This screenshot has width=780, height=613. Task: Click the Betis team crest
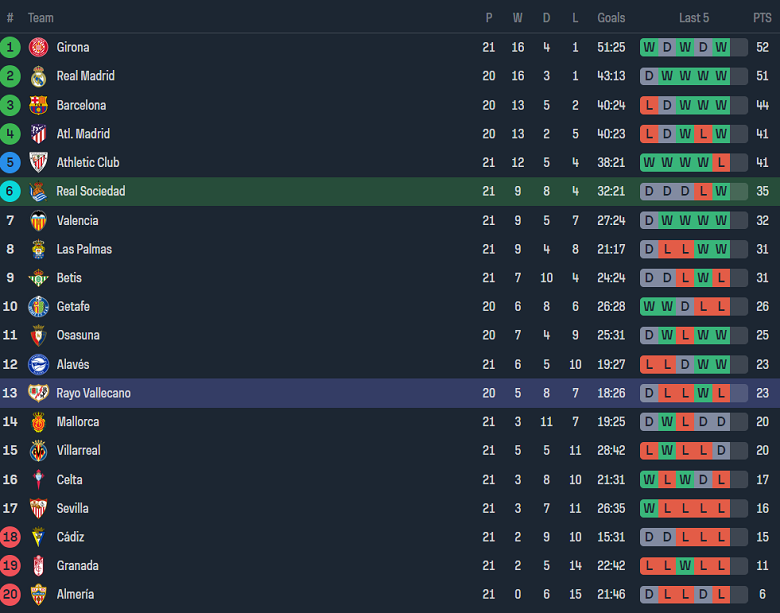click(x=38, y=278)
